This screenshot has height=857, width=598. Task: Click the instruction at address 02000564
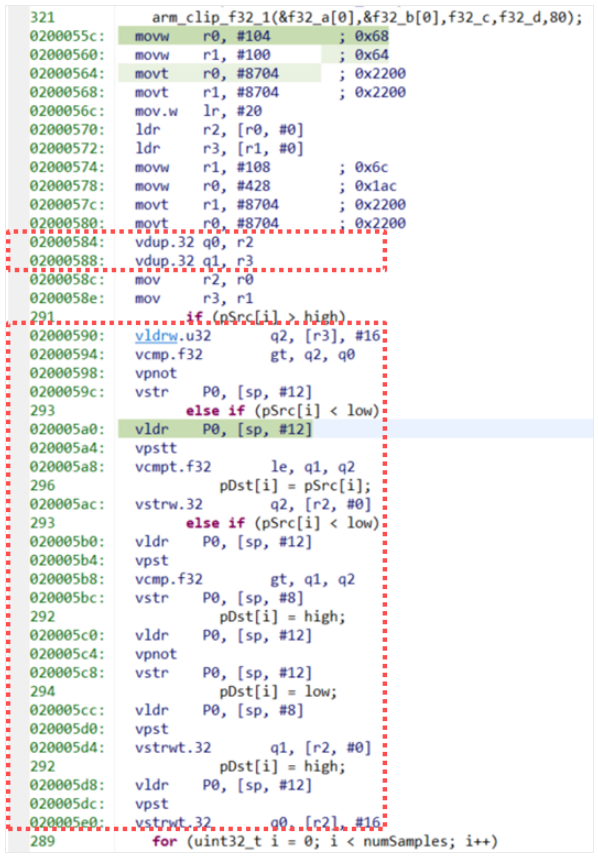[270, 73]
